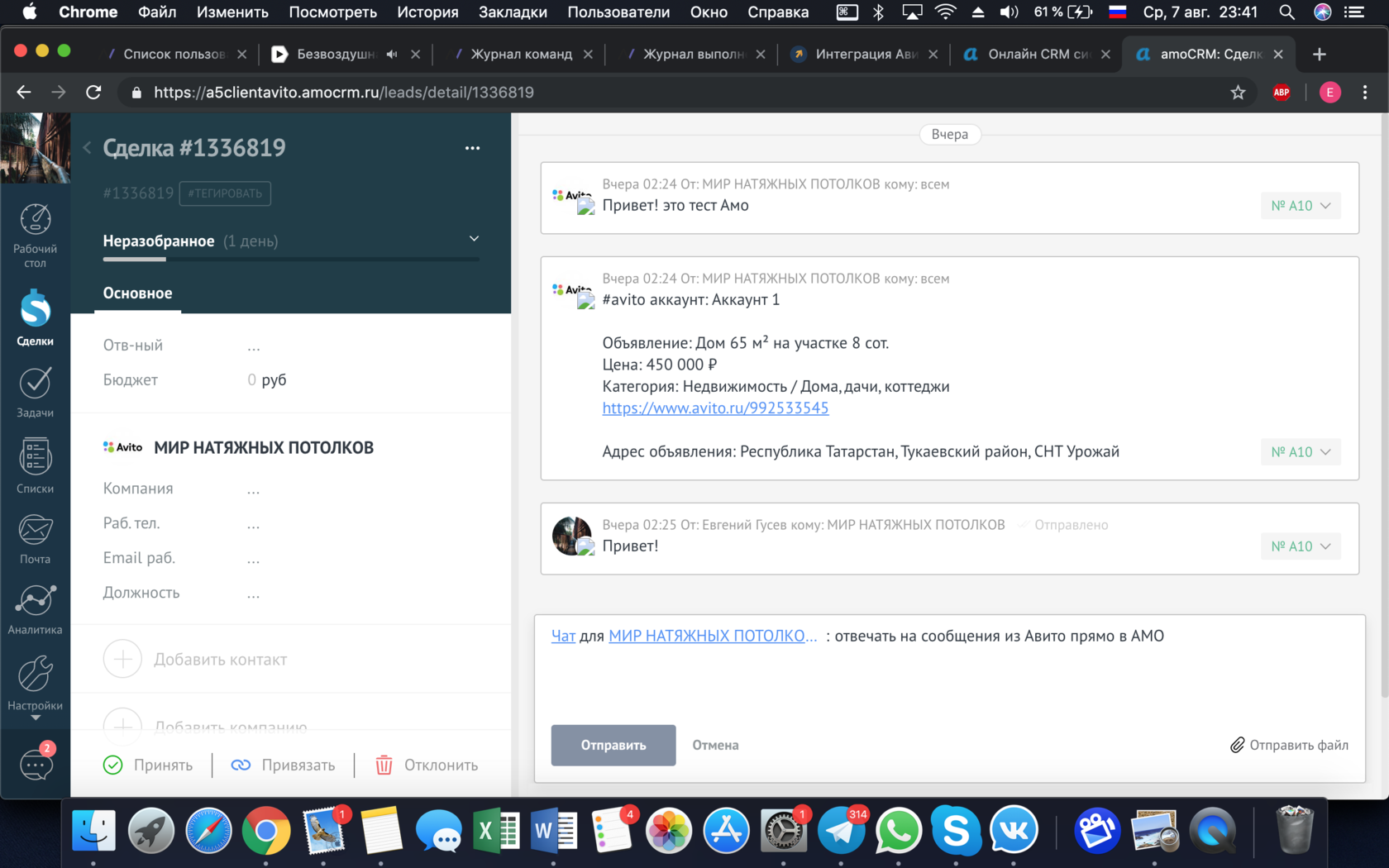Click the Компания field value

click(254, 489)
